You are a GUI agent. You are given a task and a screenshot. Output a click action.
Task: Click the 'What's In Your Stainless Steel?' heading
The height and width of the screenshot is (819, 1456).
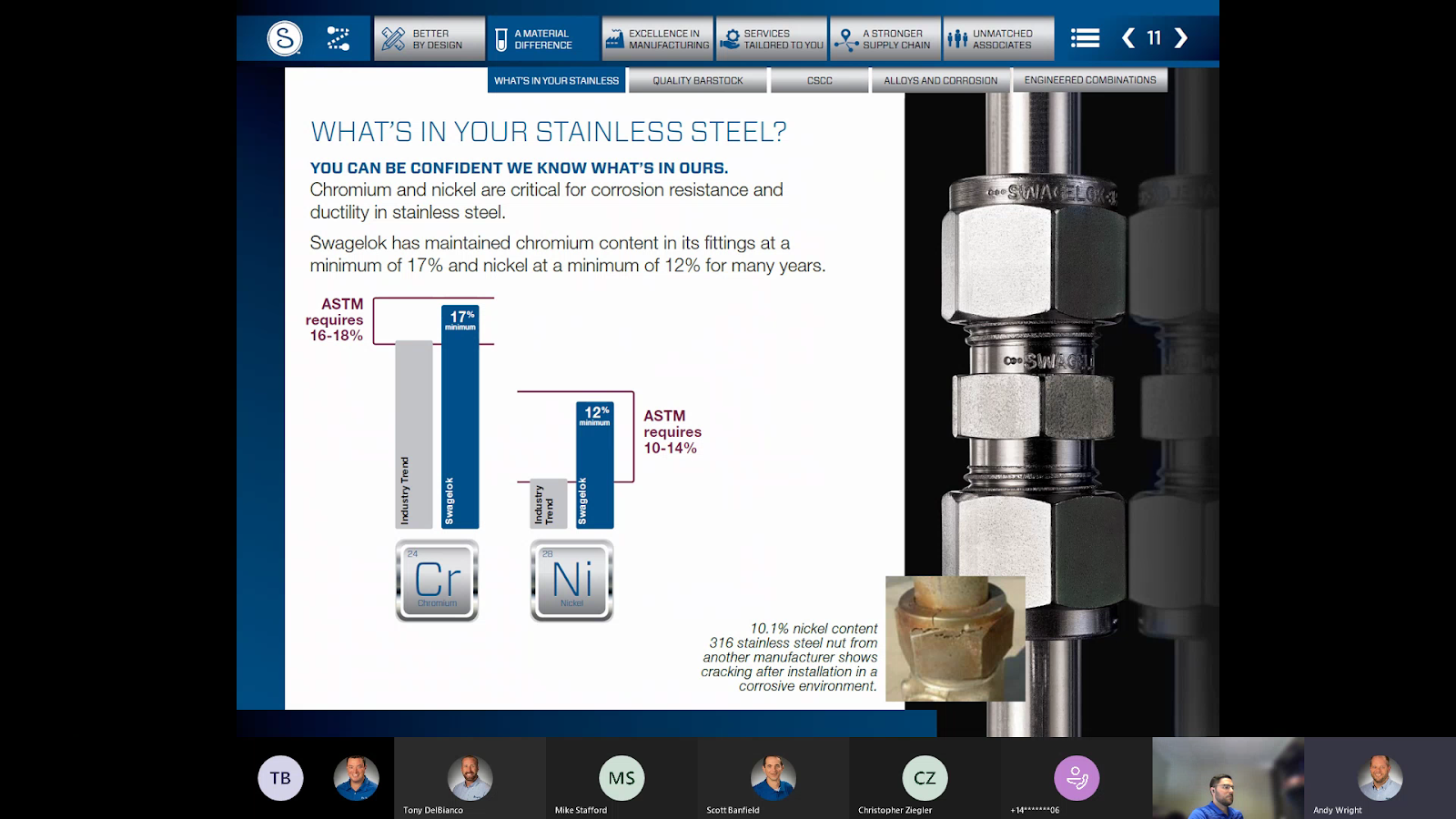(549, 132)
